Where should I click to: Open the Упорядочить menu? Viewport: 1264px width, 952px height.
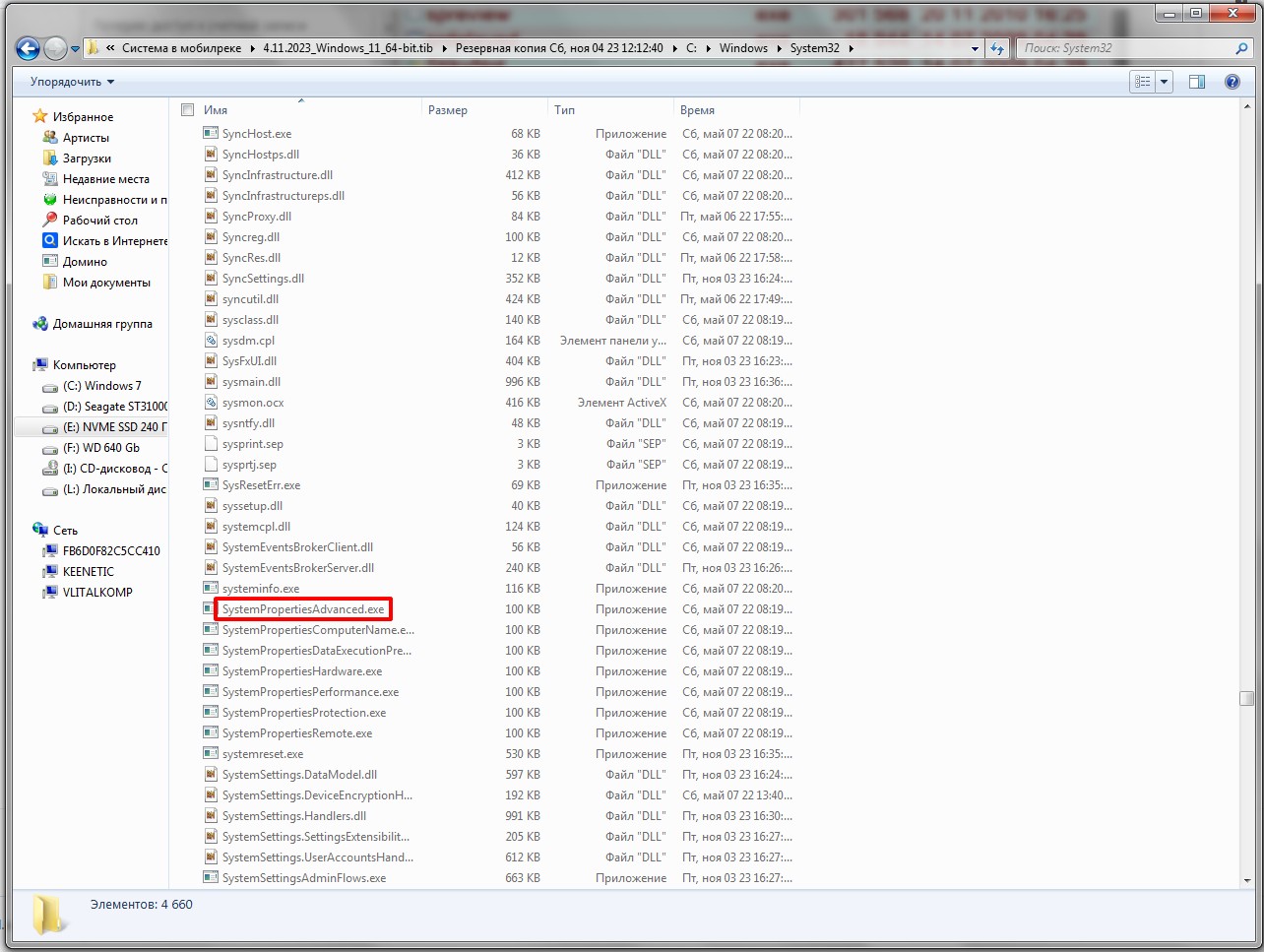pyautogui.click(x=72, y=82)
